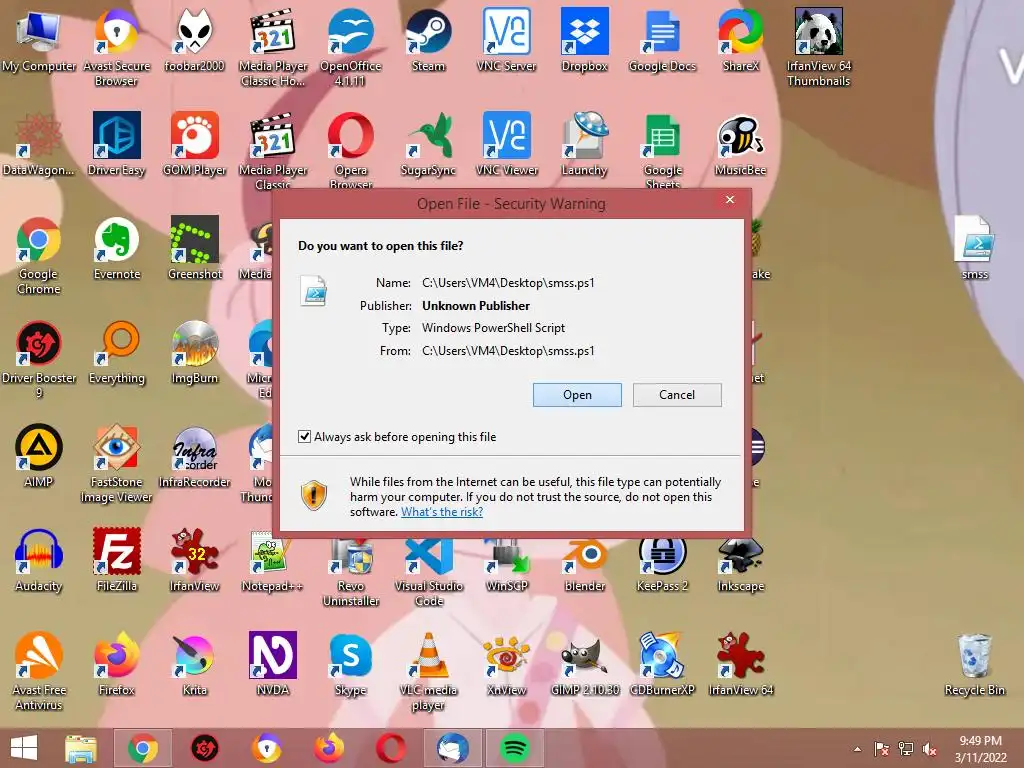Screen dimensions: 1024x768
Task: Close the Security Warning dialog with X
Action: [x=729, y=200]
